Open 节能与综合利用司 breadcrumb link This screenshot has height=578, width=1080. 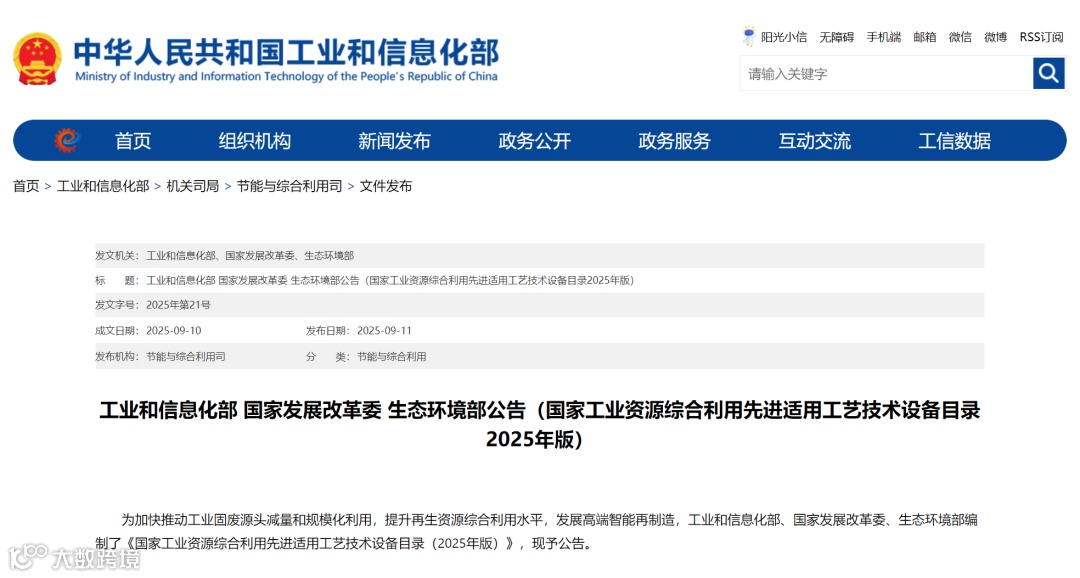pos(288,185)
